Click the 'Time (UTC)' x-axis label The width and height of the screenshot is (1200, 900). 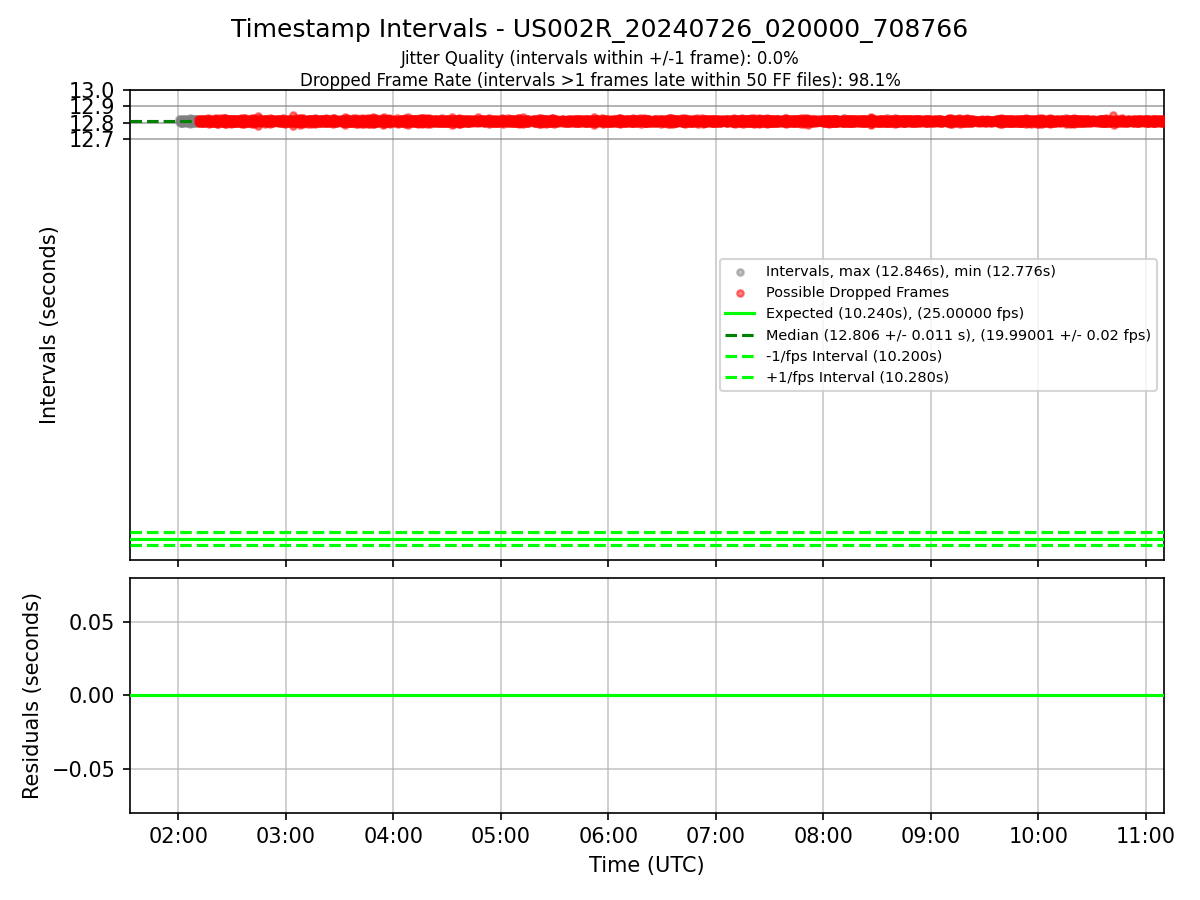coord(646,865)
